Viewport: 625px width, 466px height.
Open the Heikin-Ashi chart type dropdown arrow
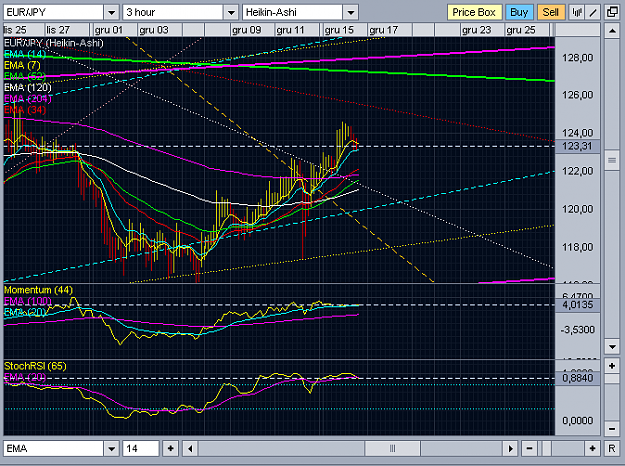click(351, 12)
